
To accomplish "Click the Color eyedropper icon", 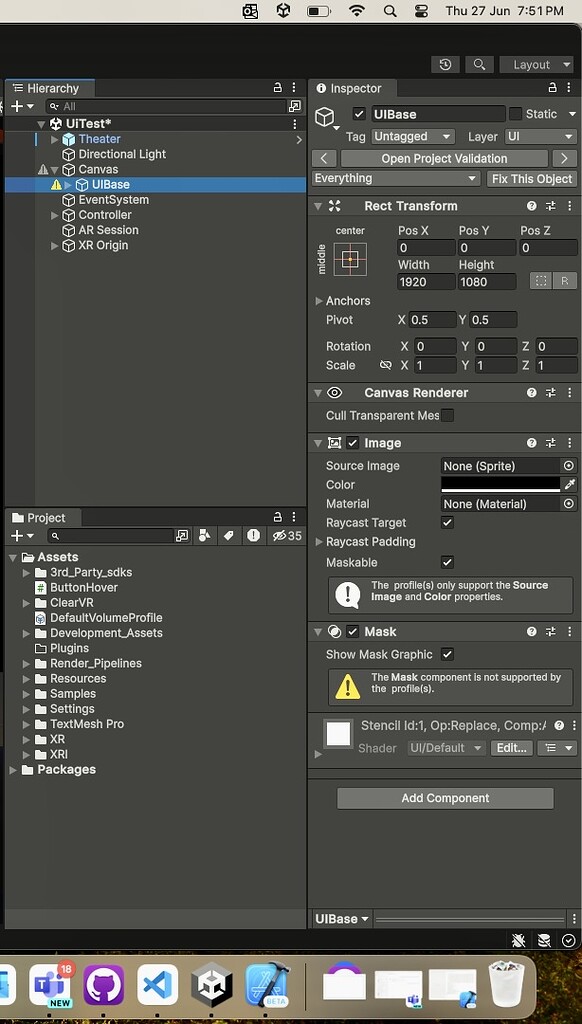I will [x=571, y=485].
